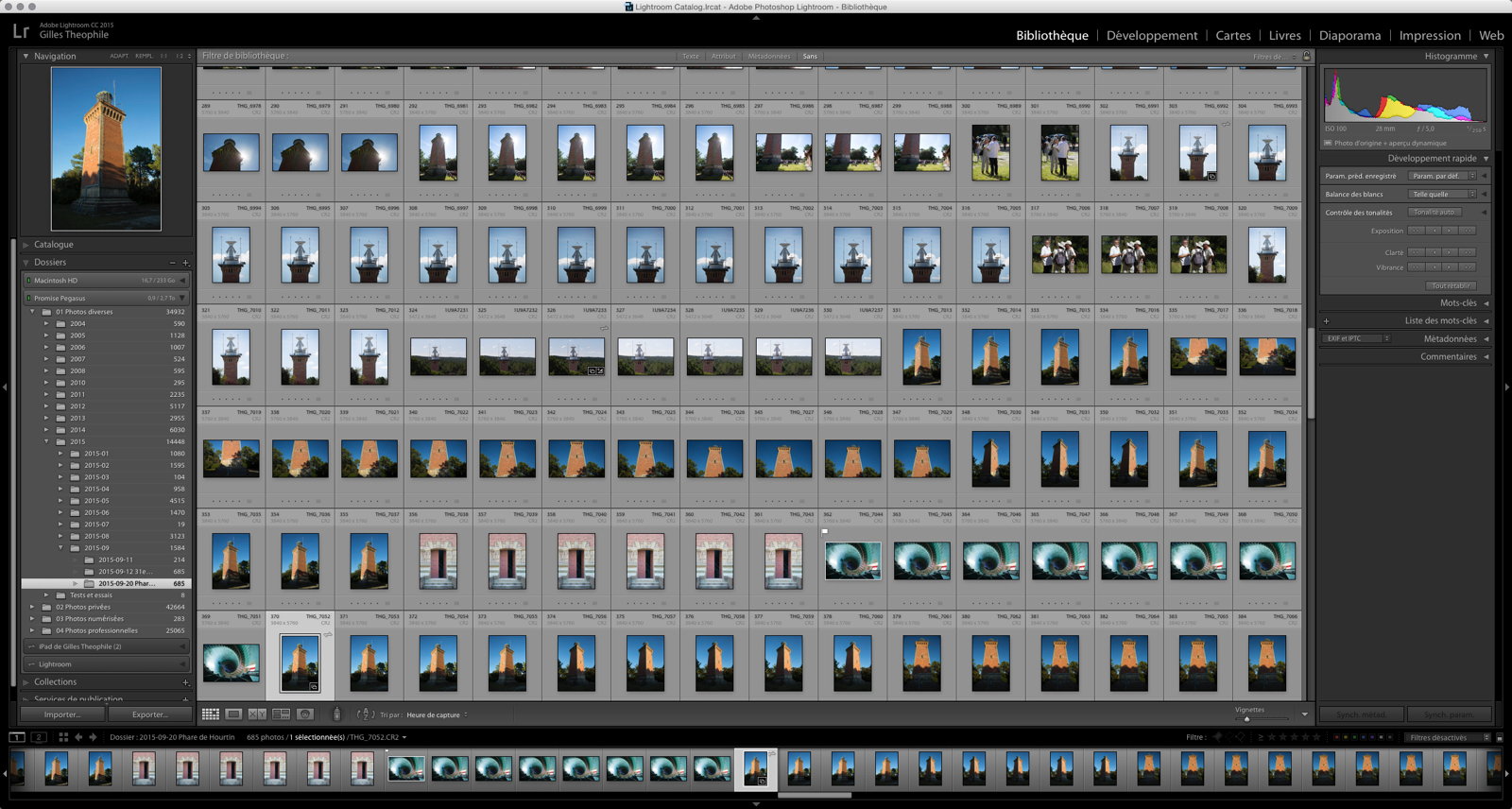Click the main window 1 display button
This screenshot has height=809, width=1512.
[x=17, y=737]
